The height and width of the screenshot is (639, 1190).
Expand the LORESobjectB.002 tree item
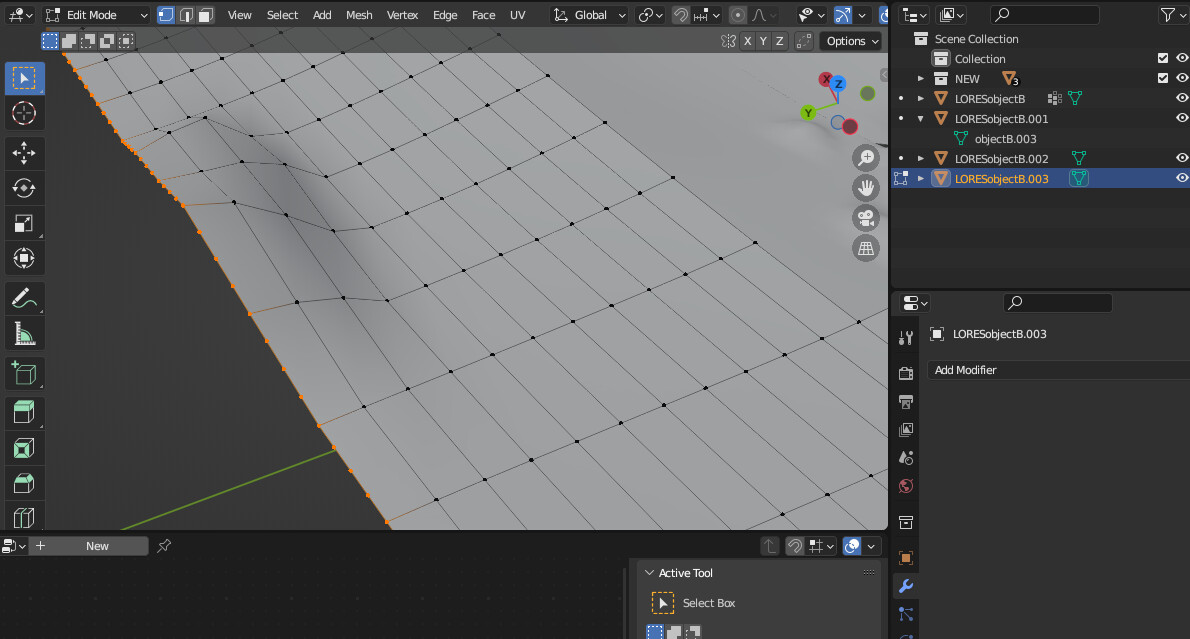[x=920, y=158]
